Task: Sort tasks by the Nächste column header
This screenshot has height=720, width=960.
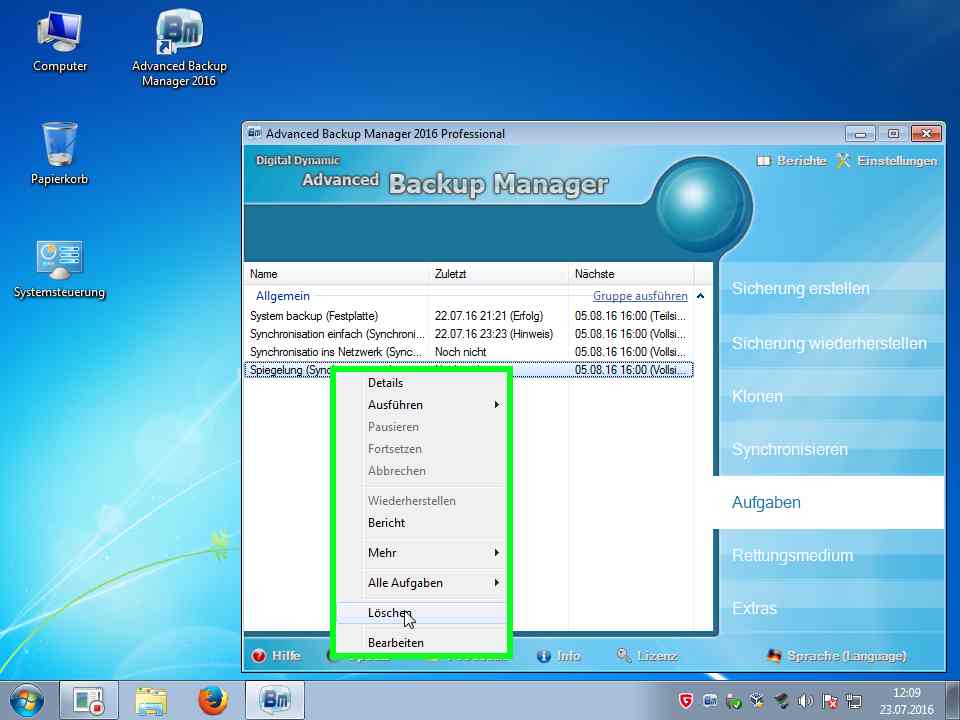Action: (631, 274)
